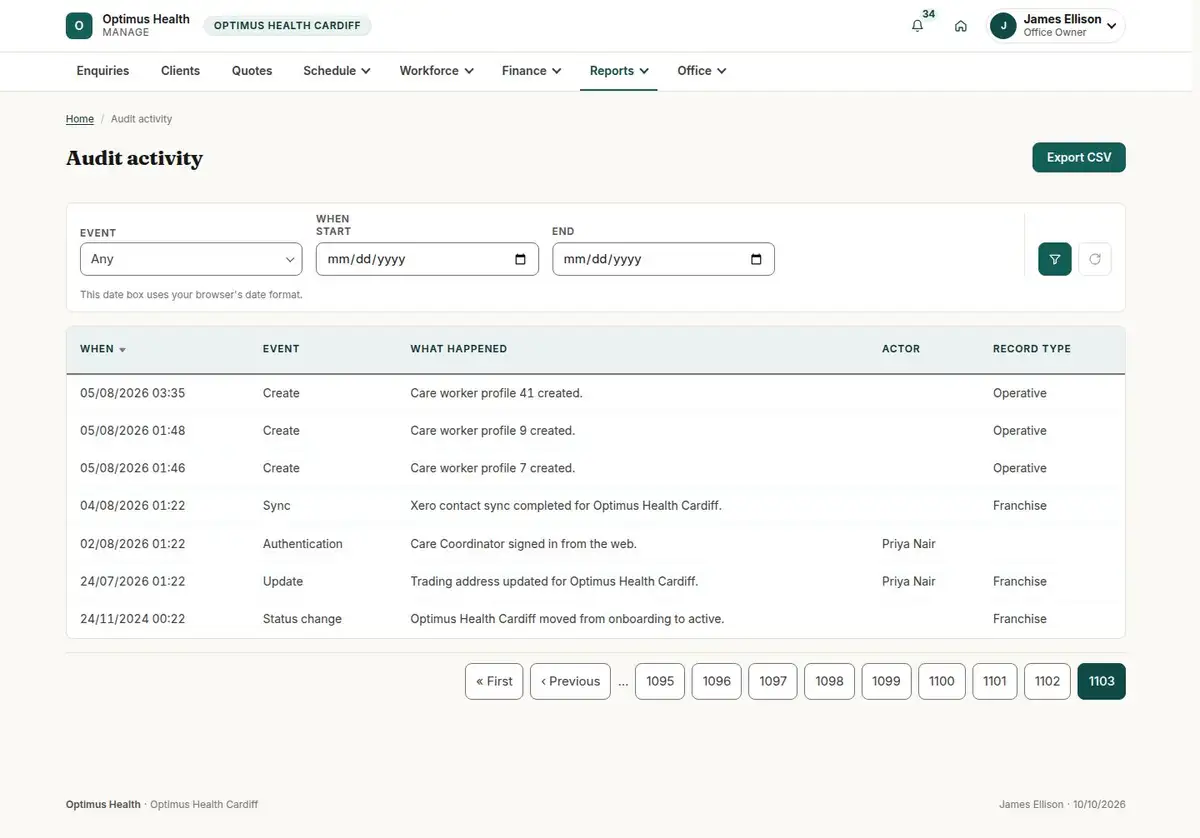
Task: Select 'Trading address updated' row text
Action: [x=554, y=581]
